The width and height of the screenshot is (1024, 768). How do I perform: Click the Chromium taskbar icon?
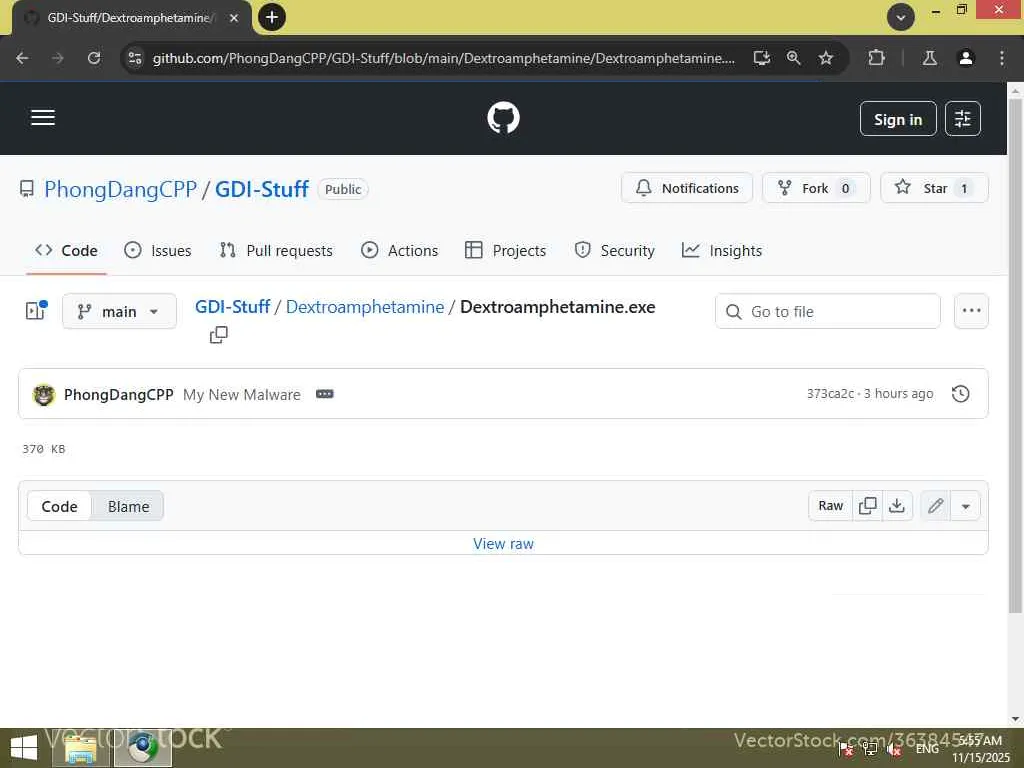(x=143, y=748)
